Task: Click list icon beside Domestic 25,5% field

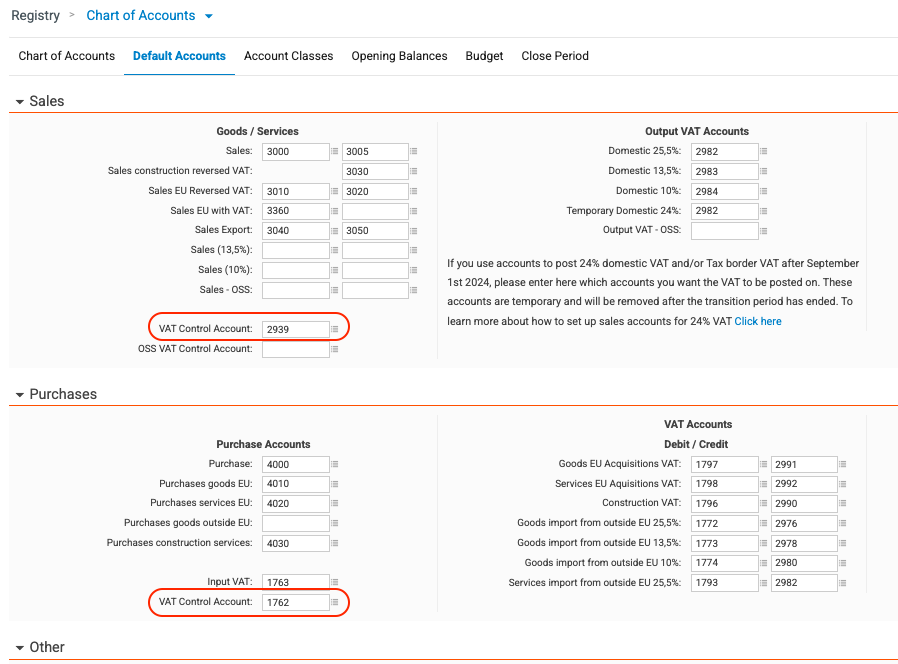Action: click(x=763, y=151)
